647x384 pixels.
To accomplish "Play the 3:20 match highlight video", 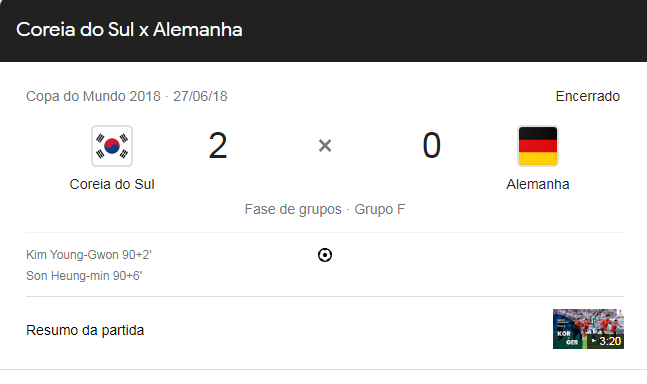I will click(x=588, y=329).
